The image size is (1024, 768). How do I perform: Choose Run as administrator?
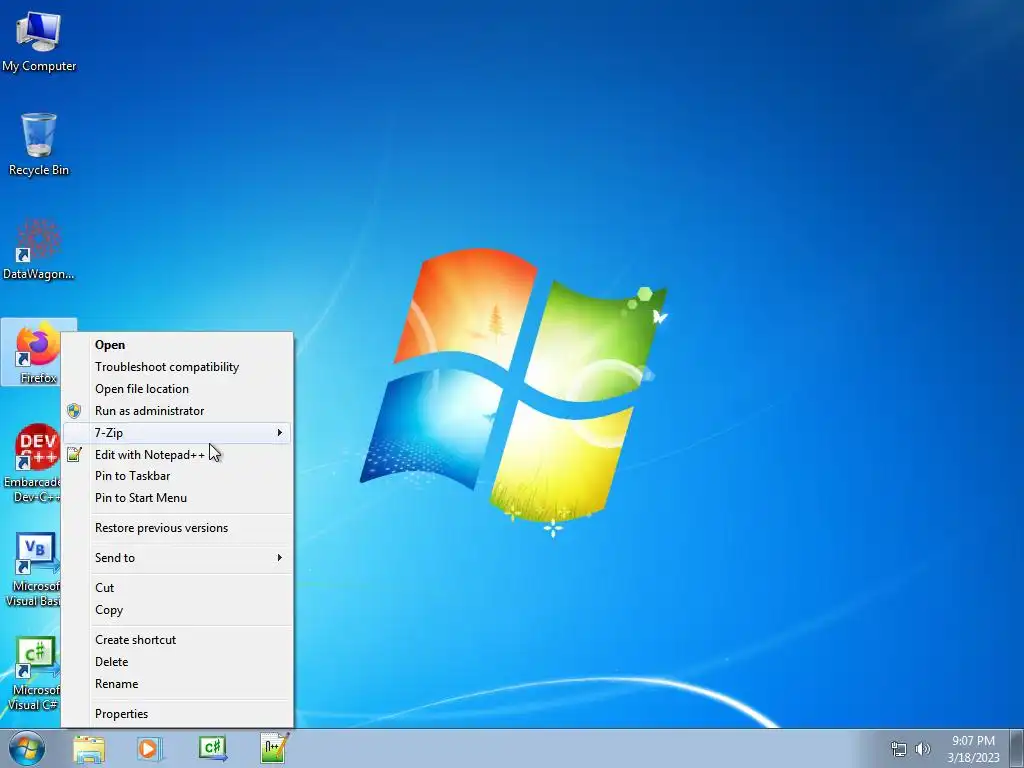click(x=178, y=411)
